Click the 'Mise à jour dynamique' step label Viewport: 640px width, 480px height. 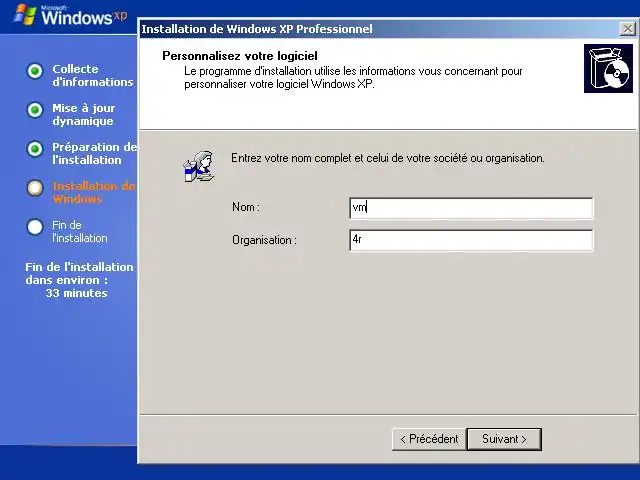pyautogui.click(x=84, y=114)
